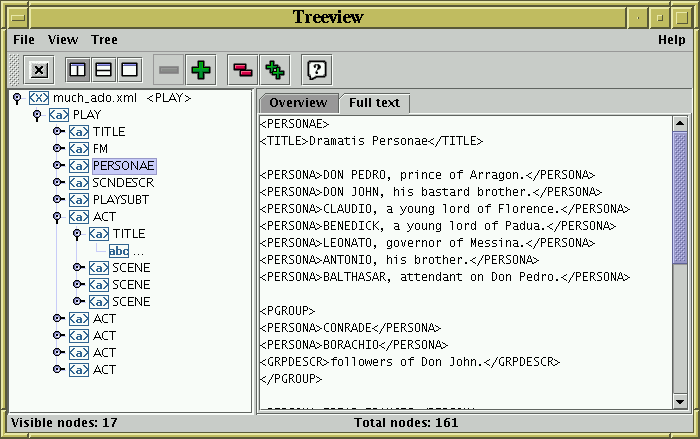Select side-by-side split view layout icon
The height and width of the screenshot is (439, 700).
point(77,70)
